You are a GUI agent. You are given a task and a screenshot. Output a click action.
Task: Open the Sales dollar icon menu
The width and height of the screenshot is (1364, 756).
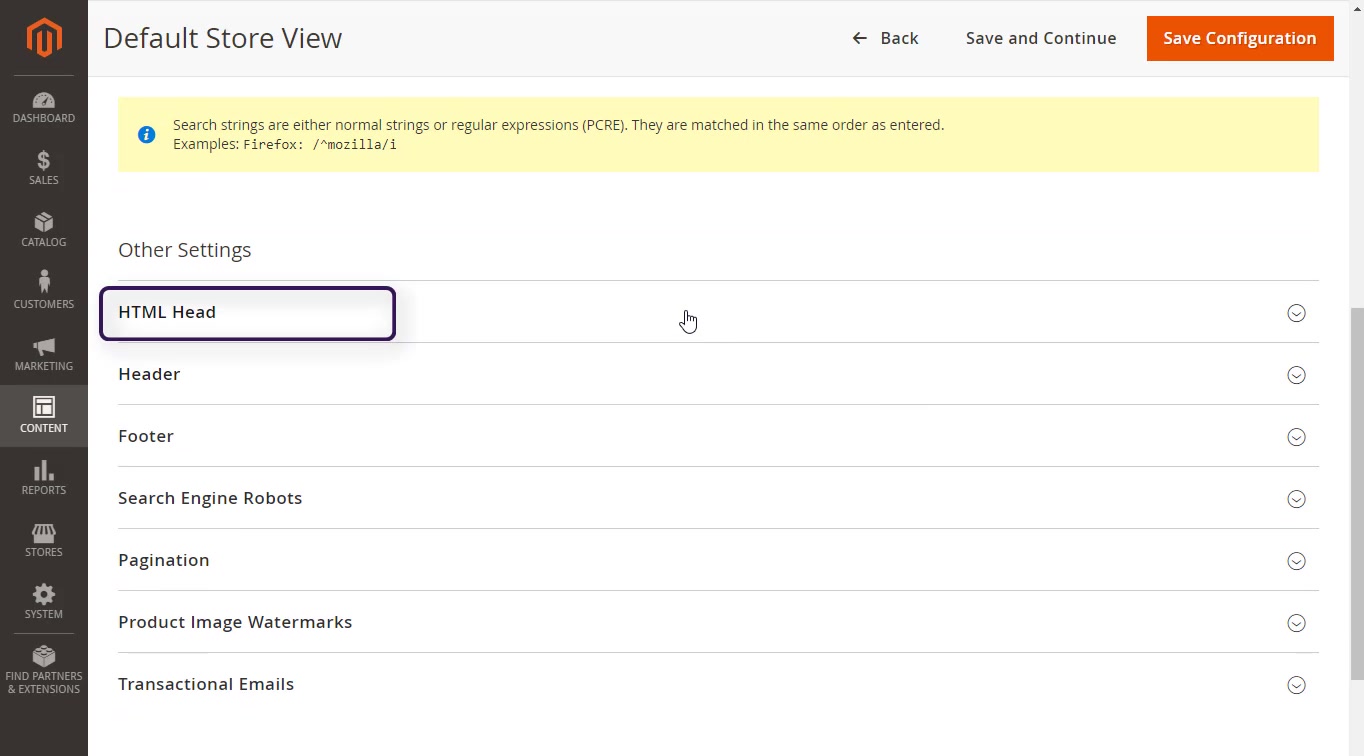tap(44, 168)
